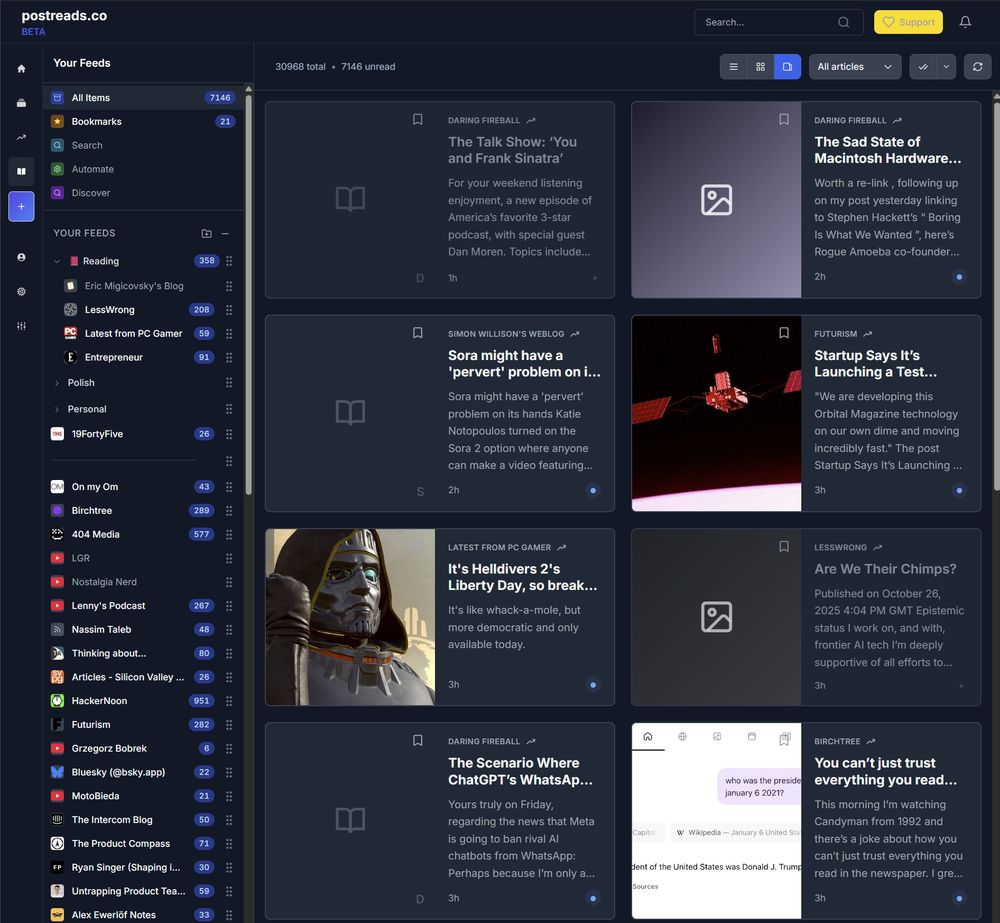Click the yellow Support button
Screen dimensions: 1000x923
[x=908, y=22]
